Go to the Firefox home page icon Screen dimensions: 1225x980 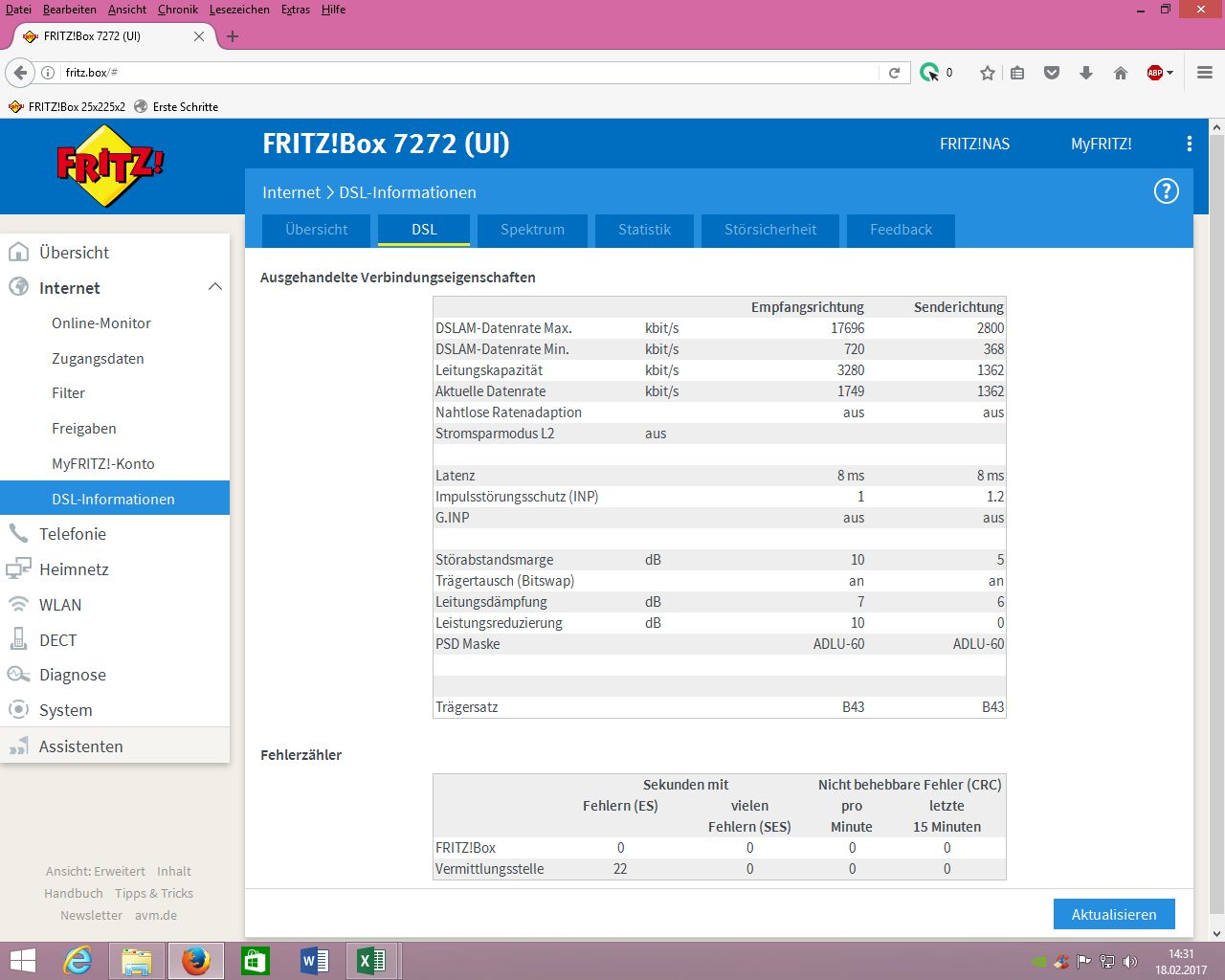1120,73
